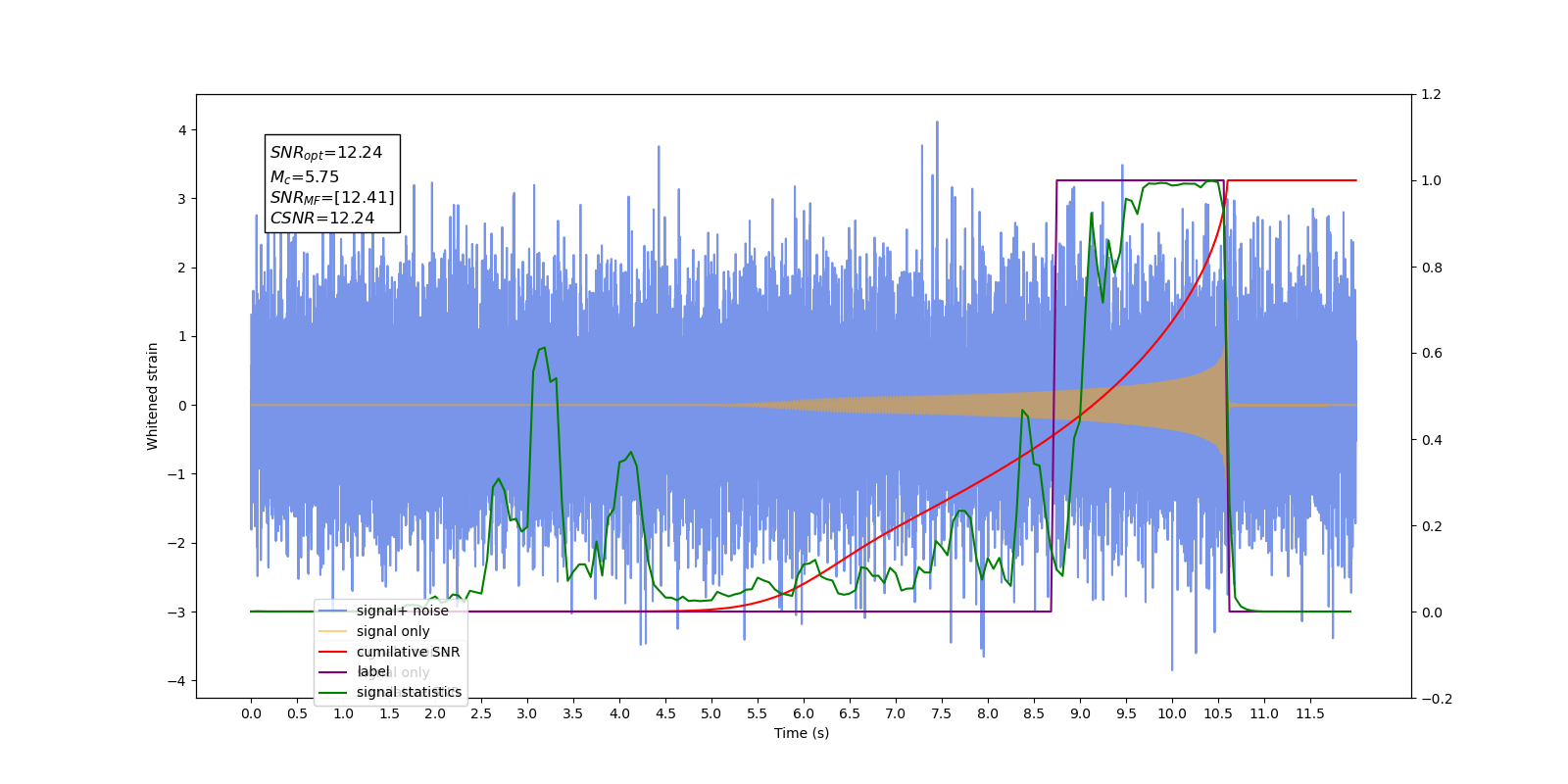Click the SNR_opt=12.24 annotation text
The width and height of the screenshot is (1568, 784).
tap(326, 153)
